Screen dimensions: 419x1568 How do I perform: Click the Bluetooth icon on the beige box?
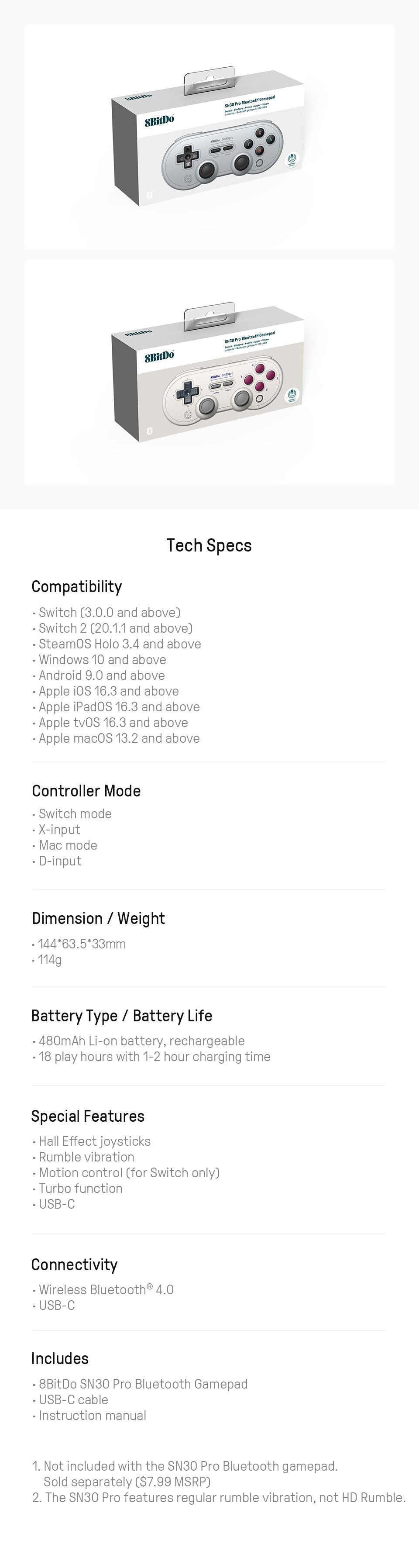150,431
